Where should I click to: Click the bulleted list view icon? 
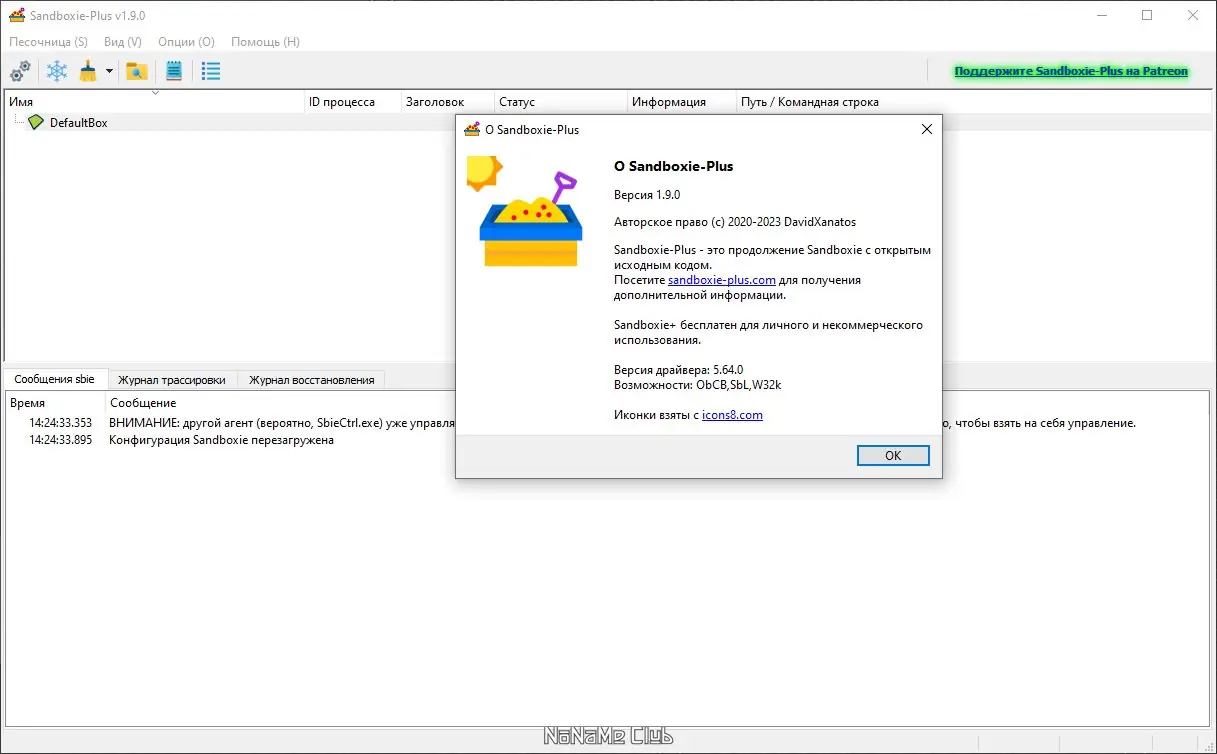(211, 71)
